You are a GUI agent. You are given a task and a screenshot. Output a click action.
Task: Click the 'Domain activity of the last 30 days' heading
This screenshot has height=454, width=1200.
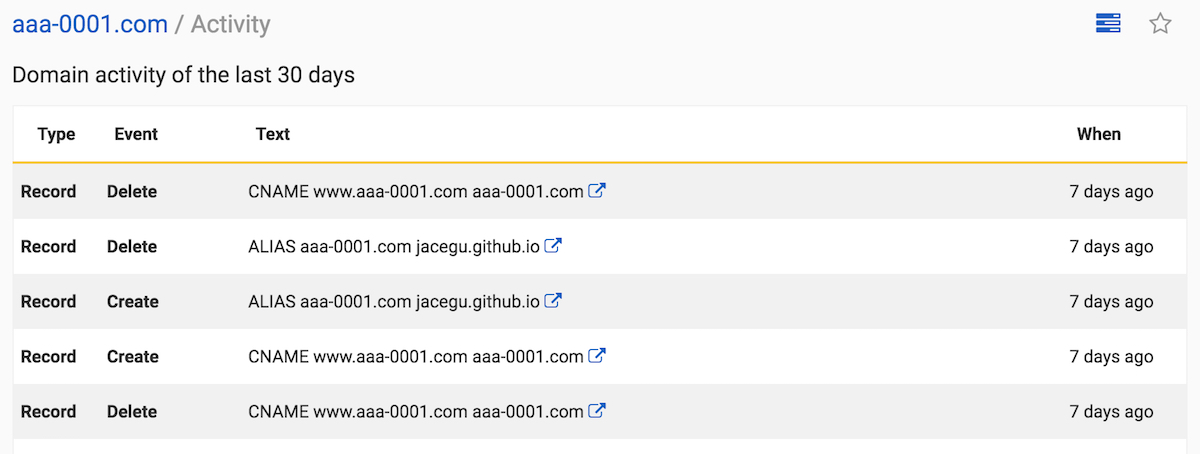tap(183, 75)
